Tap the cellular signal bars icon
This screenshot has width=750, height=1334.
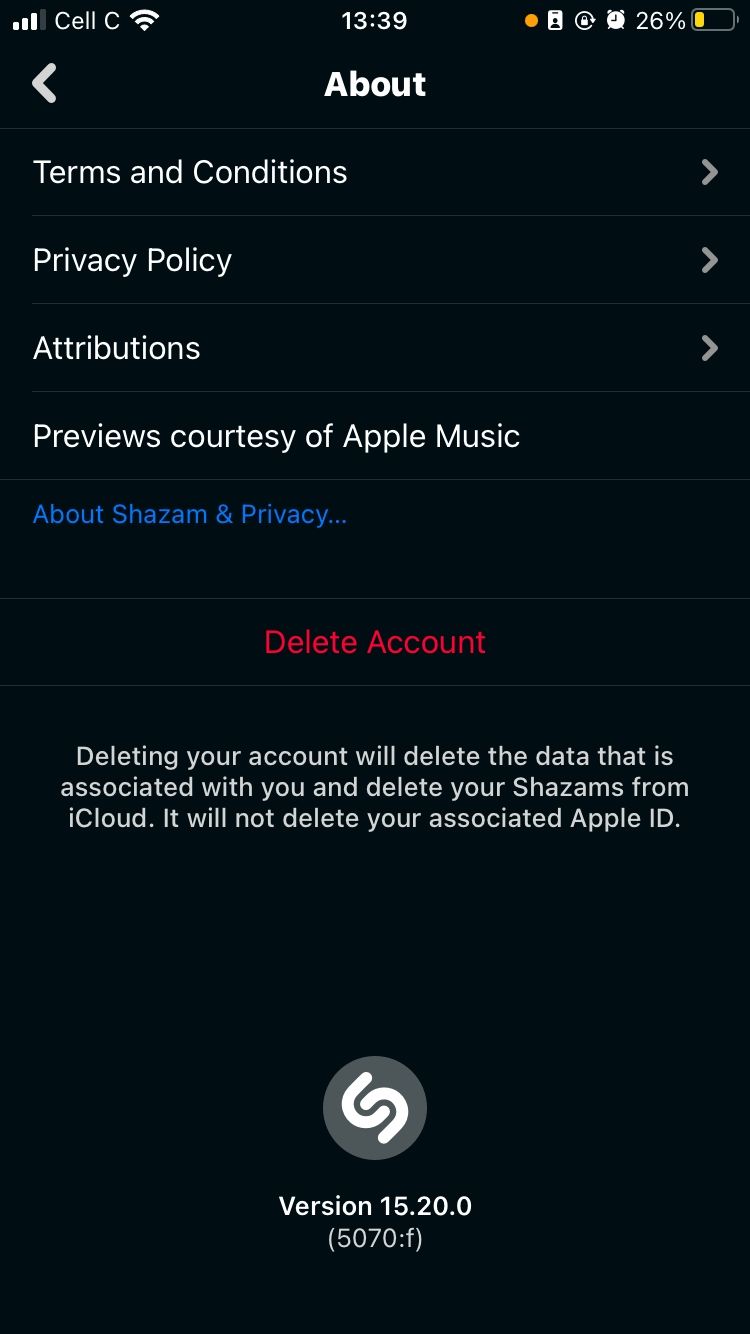30,21
